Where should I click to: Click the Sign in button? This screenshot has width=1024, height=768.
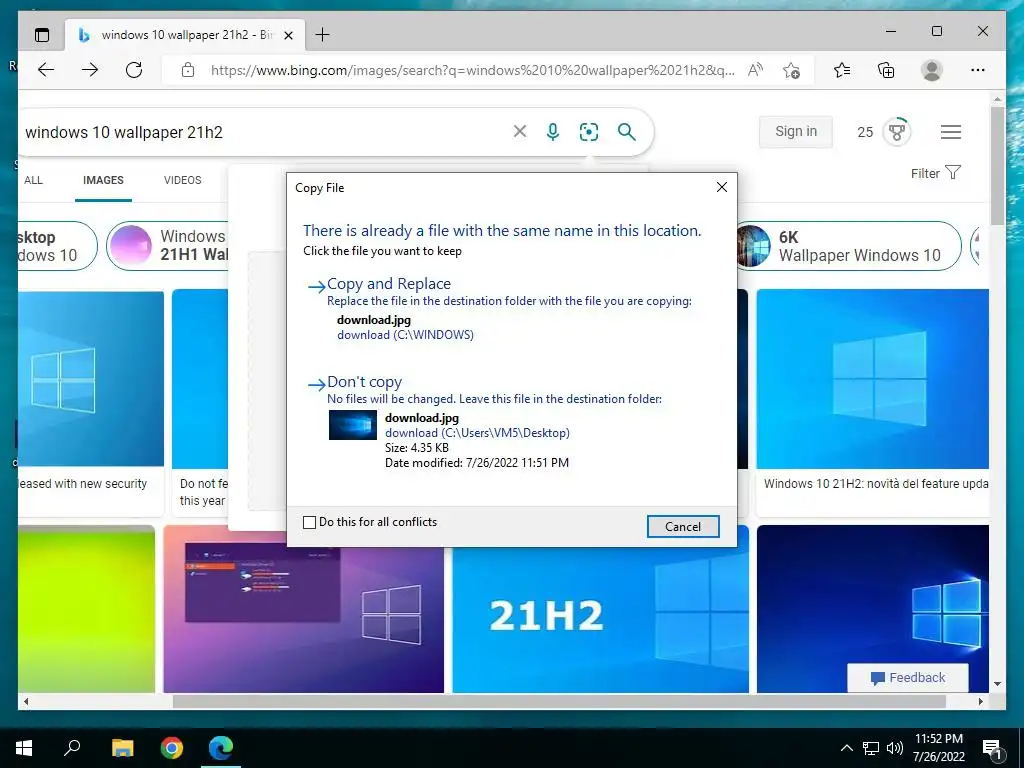click(x=795, y=131)
